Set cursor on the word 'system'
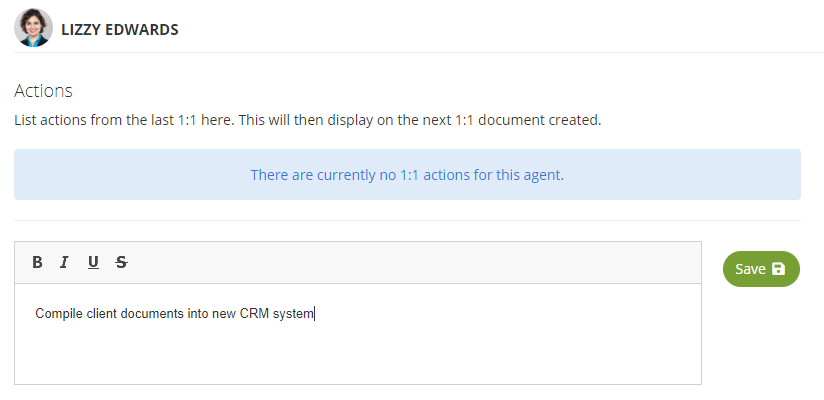The image size is (824, 400). coord(293,314)
